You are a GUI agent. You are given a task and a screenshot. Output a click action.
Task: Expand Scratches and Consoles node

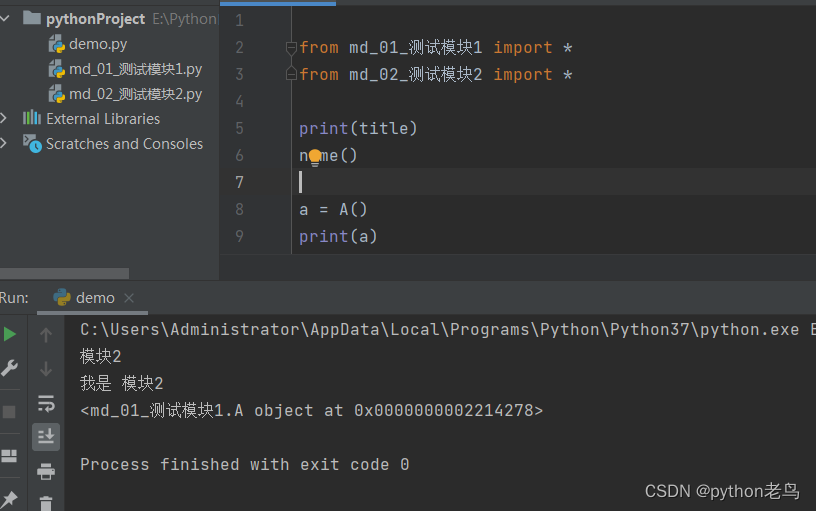tap(5, 143)
